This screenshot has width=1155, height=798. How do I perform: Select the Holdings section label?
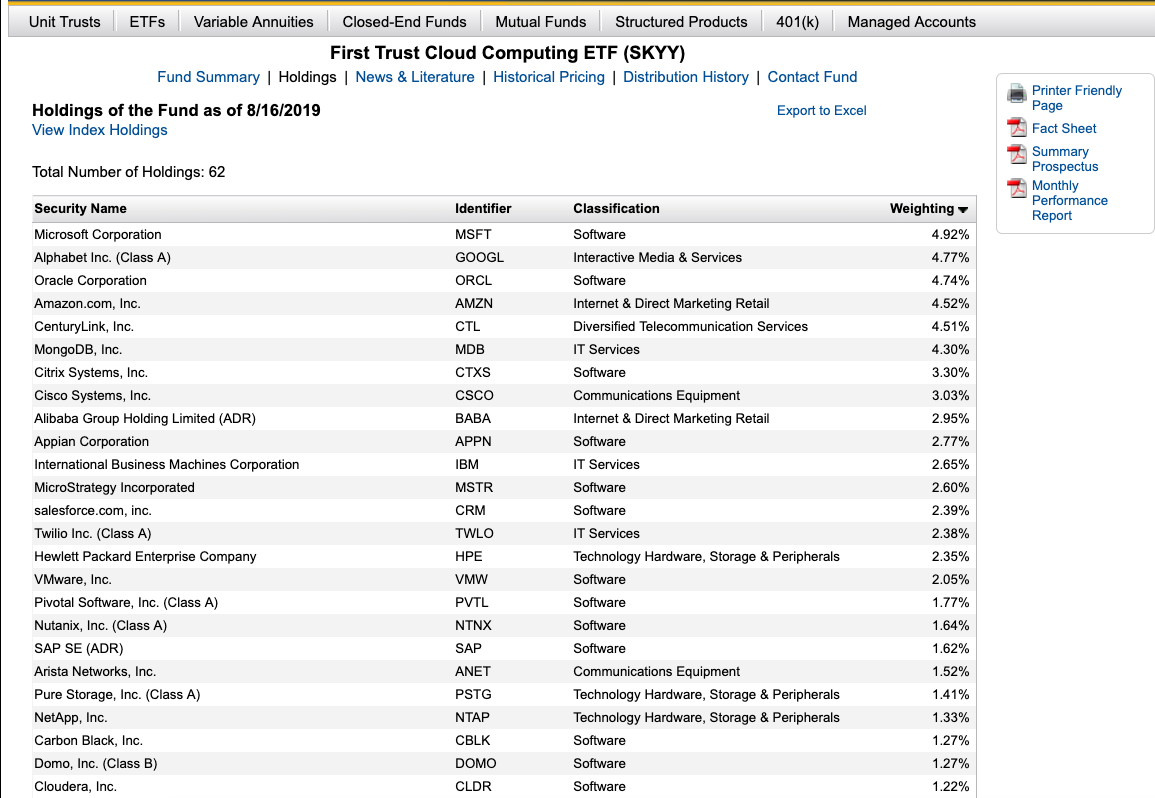pos(307,77)
